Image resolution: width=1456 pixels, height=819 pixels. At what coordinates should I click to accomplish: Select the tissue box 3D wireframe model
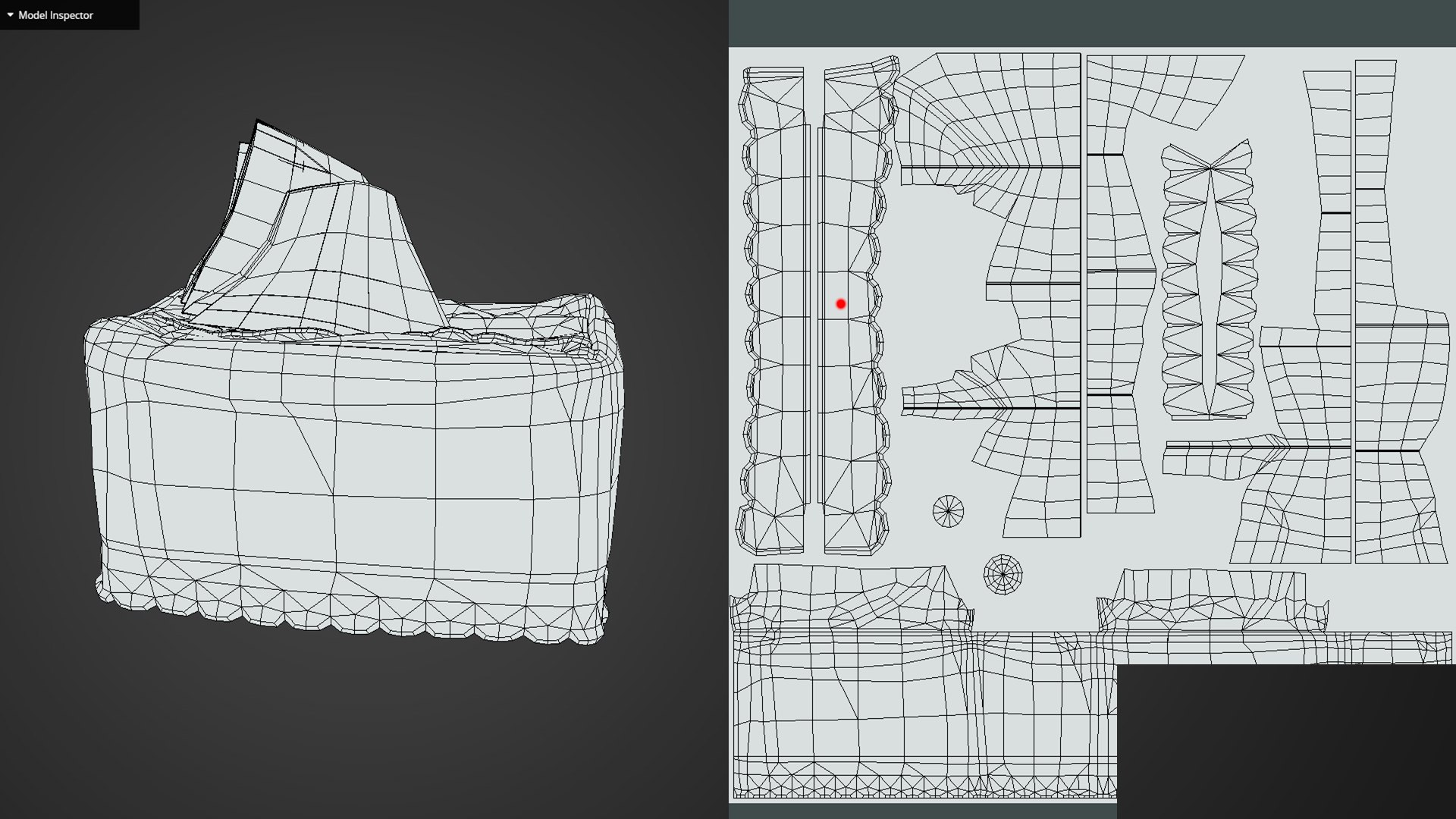354,383
